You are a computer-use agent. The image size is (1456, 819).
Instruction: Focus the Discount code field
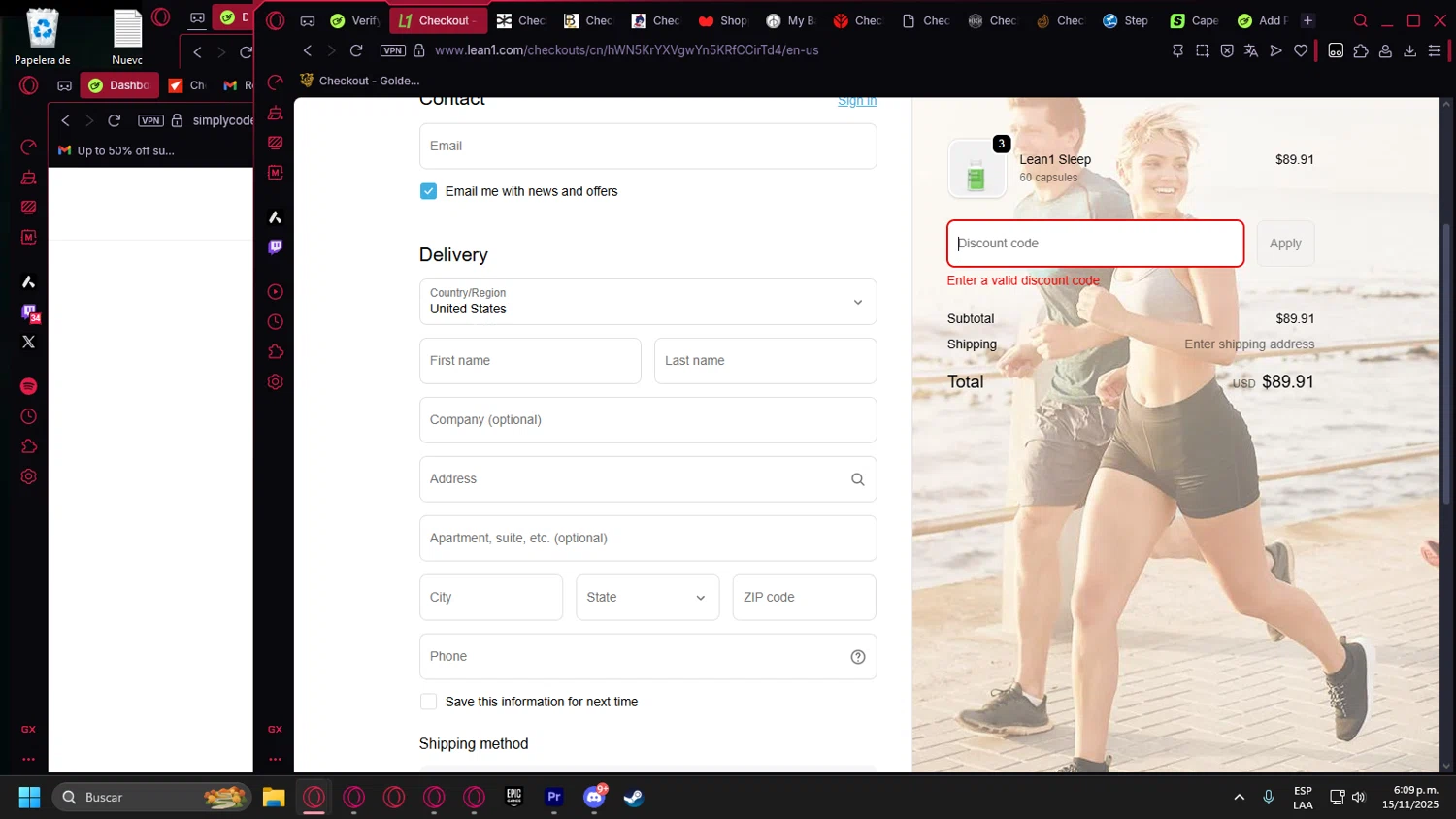click(1095, 244)
